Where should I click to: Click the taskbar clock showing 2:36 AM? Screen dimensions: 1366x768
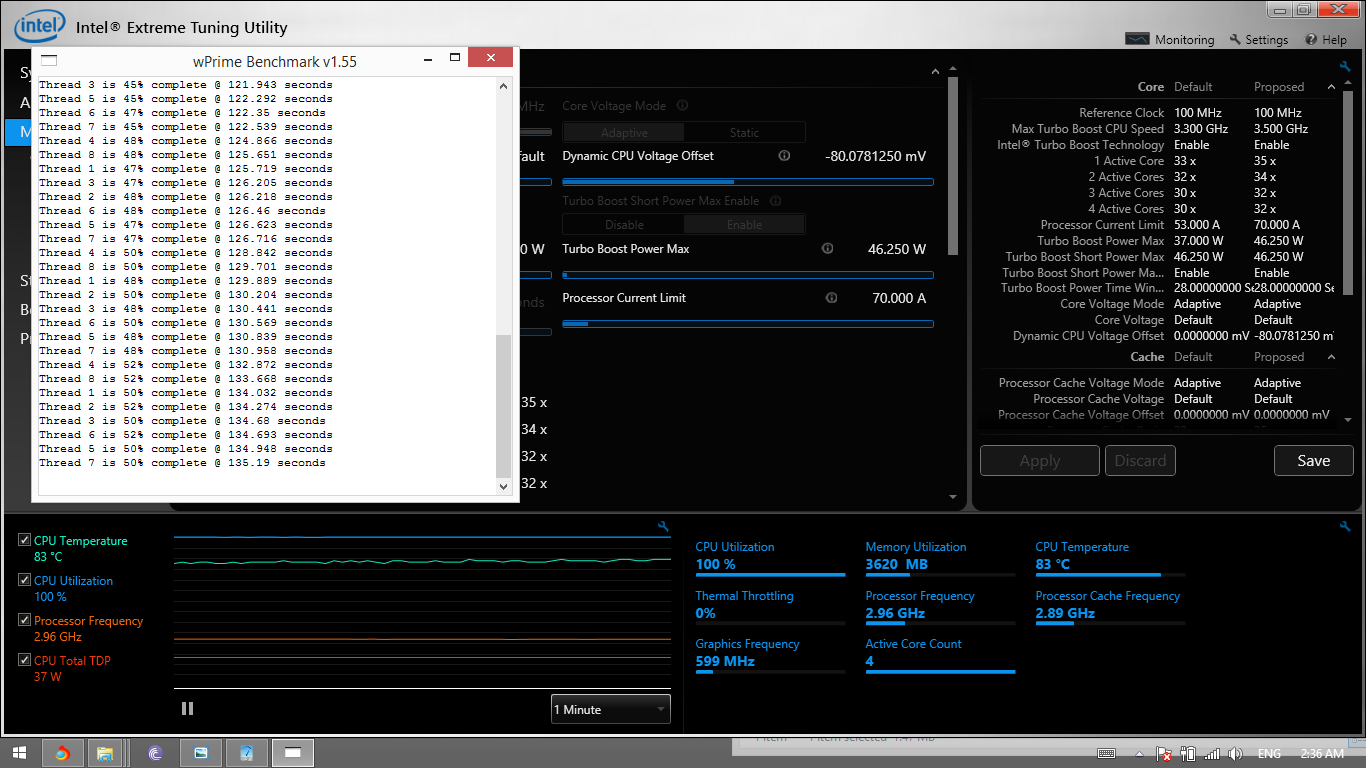(1321, 754)
